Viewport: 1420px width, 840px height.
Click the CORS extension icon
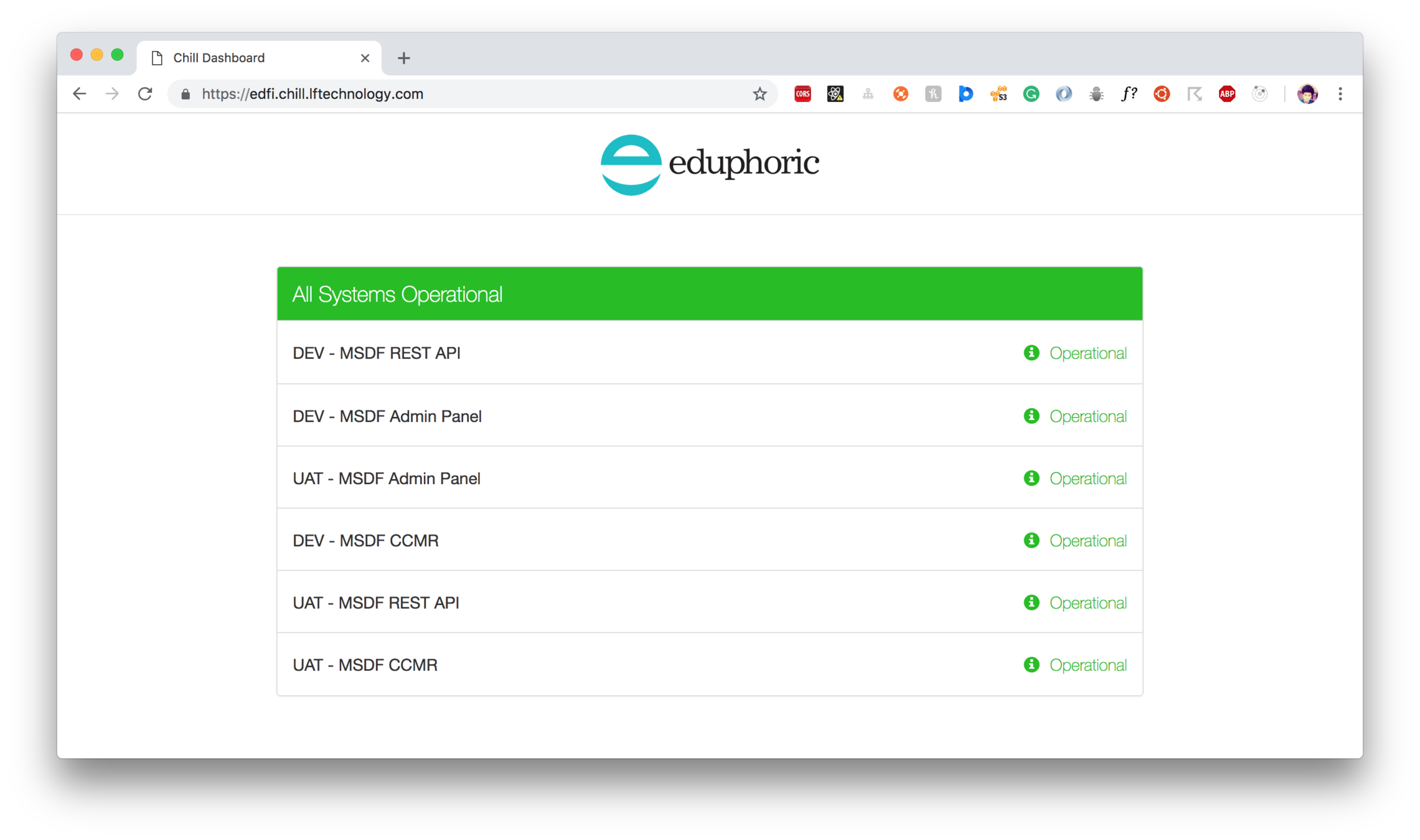click(802, 94)
